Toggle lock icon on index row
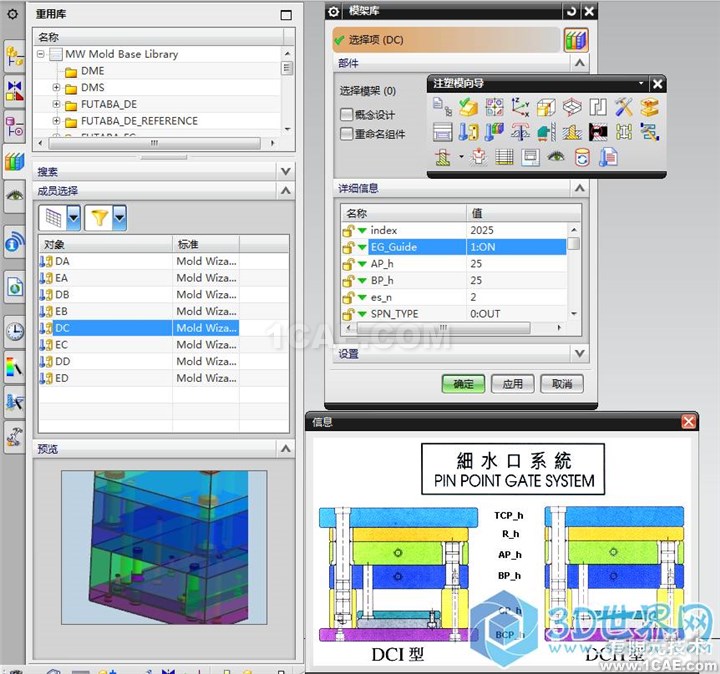Screen dimensions: 720x674 click(x=349, y=230)
